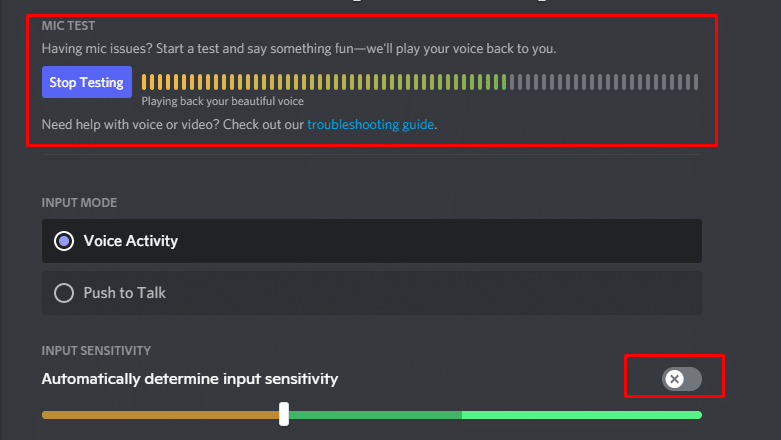The image size is (781, 440).
Task: Click the INPUT MODE section heading
Action: tap(79, 203)
